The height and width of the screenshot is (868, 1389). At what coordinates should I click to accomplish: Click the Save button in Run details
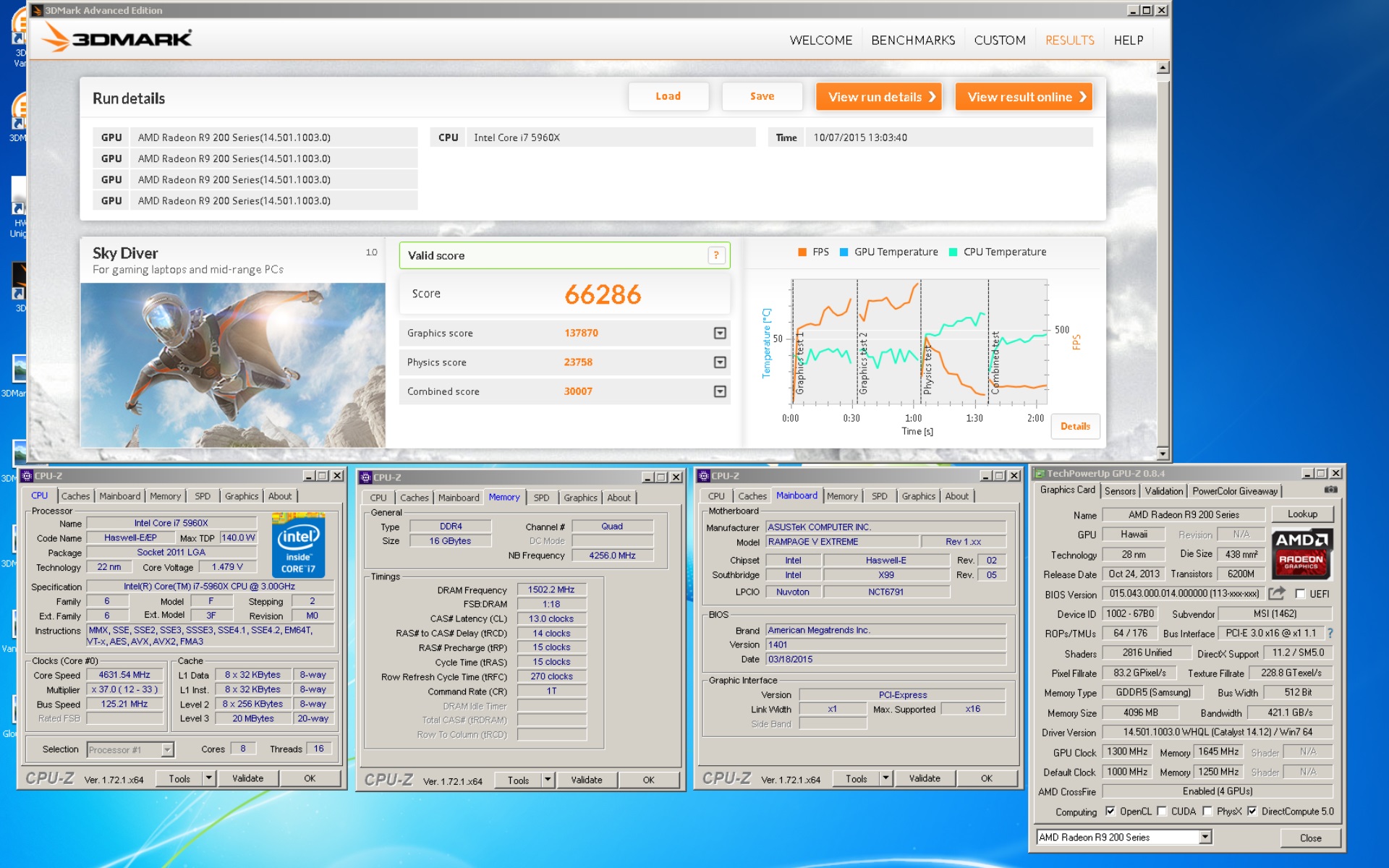point(762,96)
